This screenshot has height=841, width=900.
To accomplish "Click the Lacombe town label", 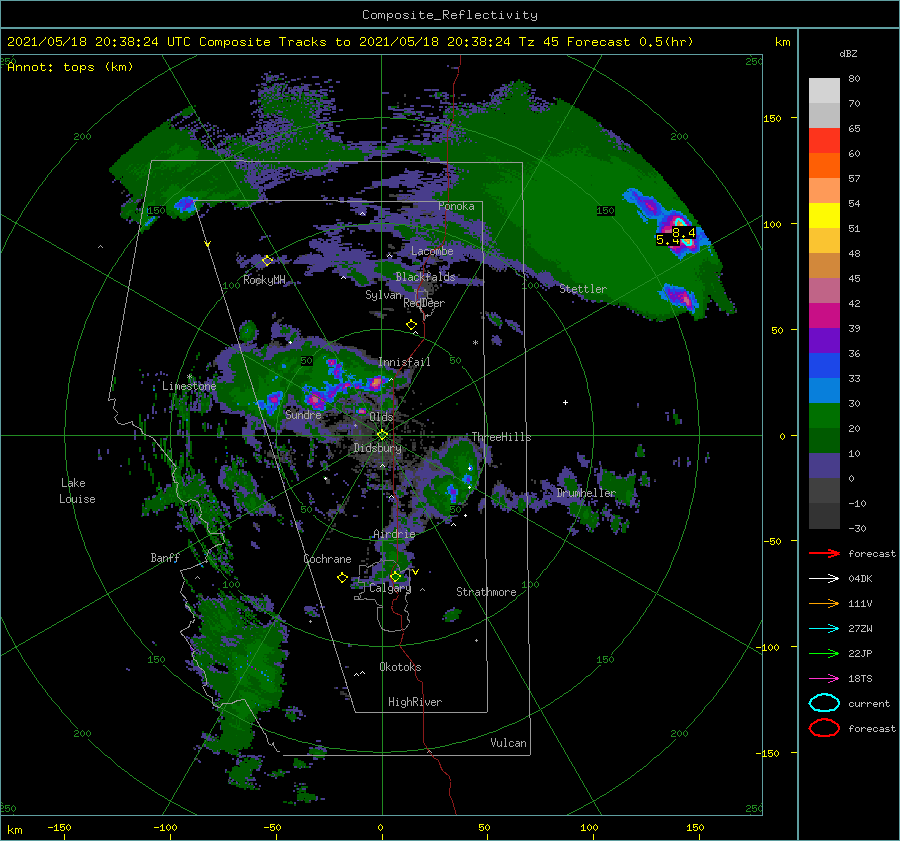I will click(x=432, y=251).
